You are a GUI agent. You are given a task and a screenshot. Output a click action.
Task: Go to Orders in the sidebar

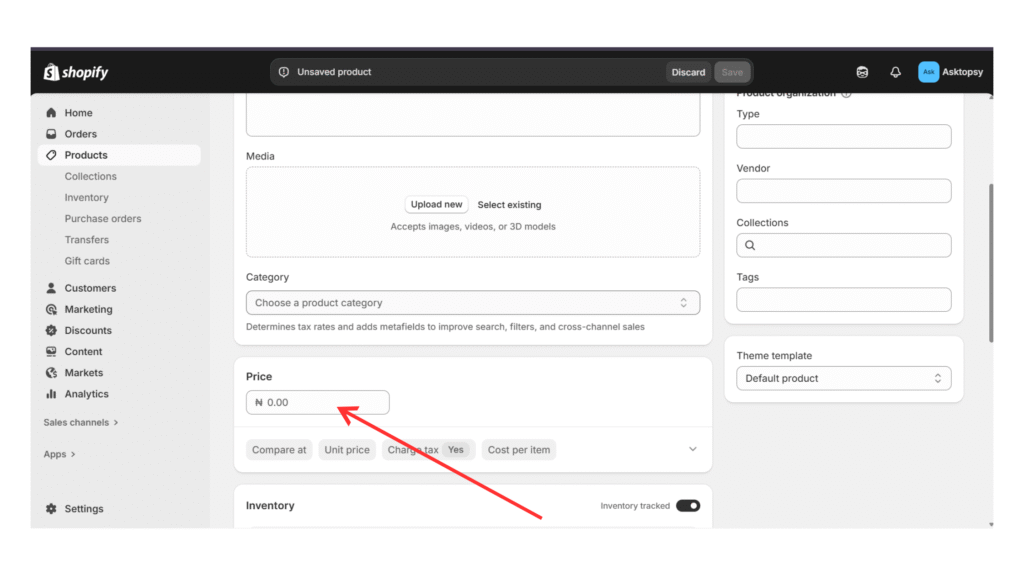(x=80, y=134)
